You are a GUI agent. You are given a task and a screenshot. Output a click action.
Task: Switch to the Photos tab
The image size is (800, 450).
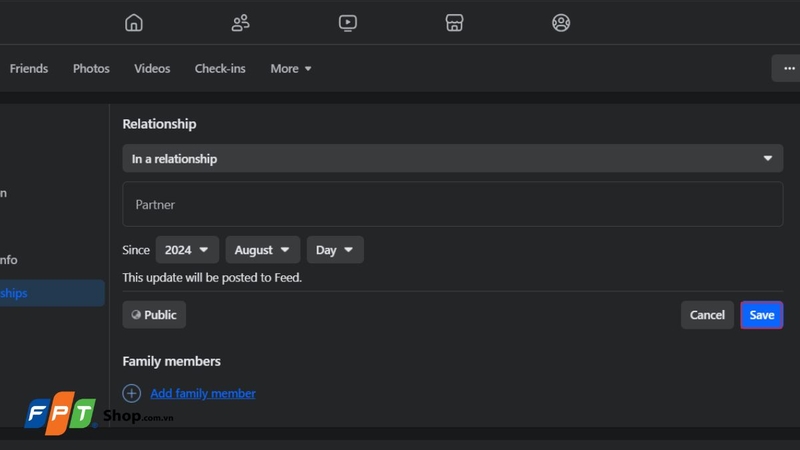pyautogui.click(x=91, y=68)
